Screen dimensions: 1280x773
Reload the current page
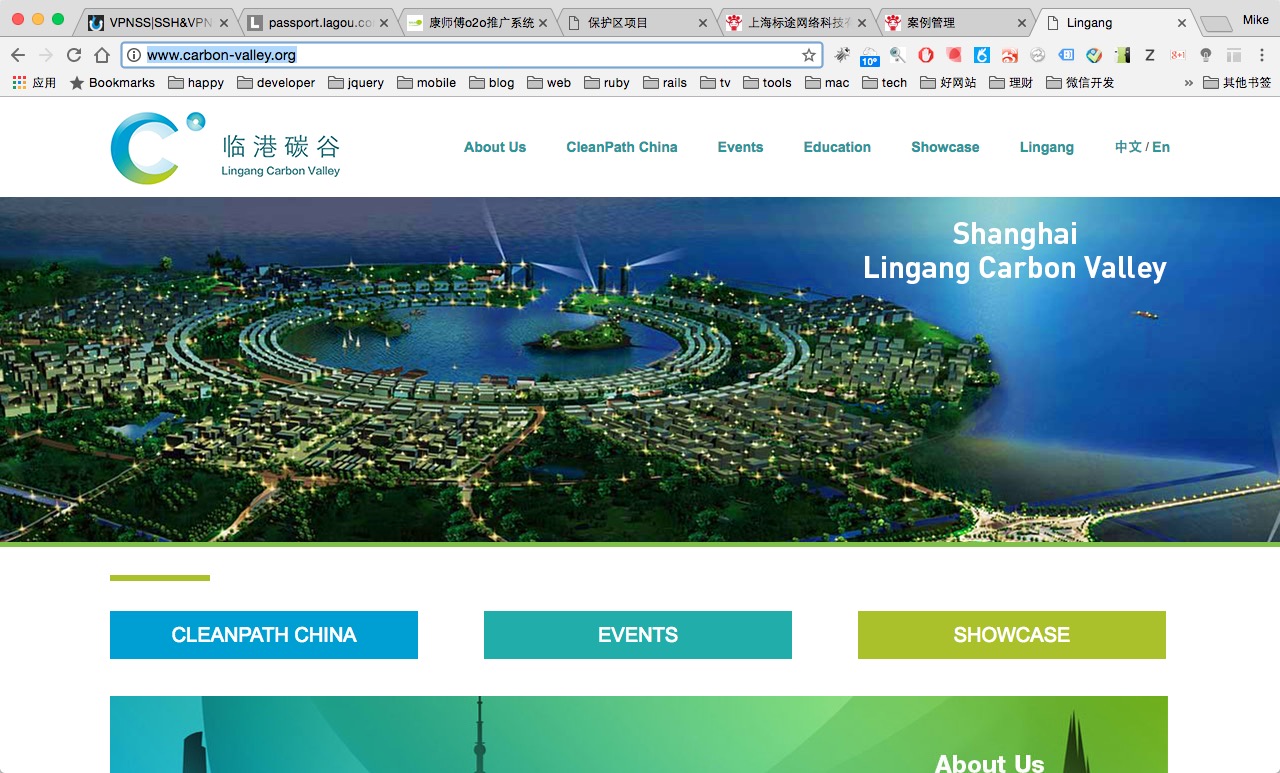coord(74,55)
